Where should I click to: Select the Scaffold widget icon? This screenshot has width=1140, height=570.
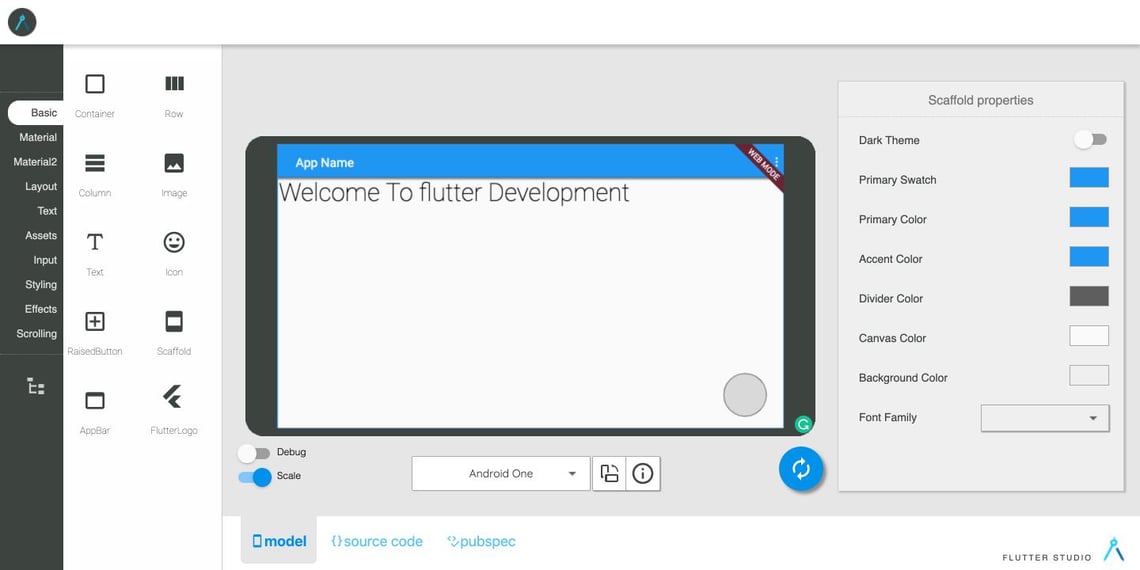(174, 321)
